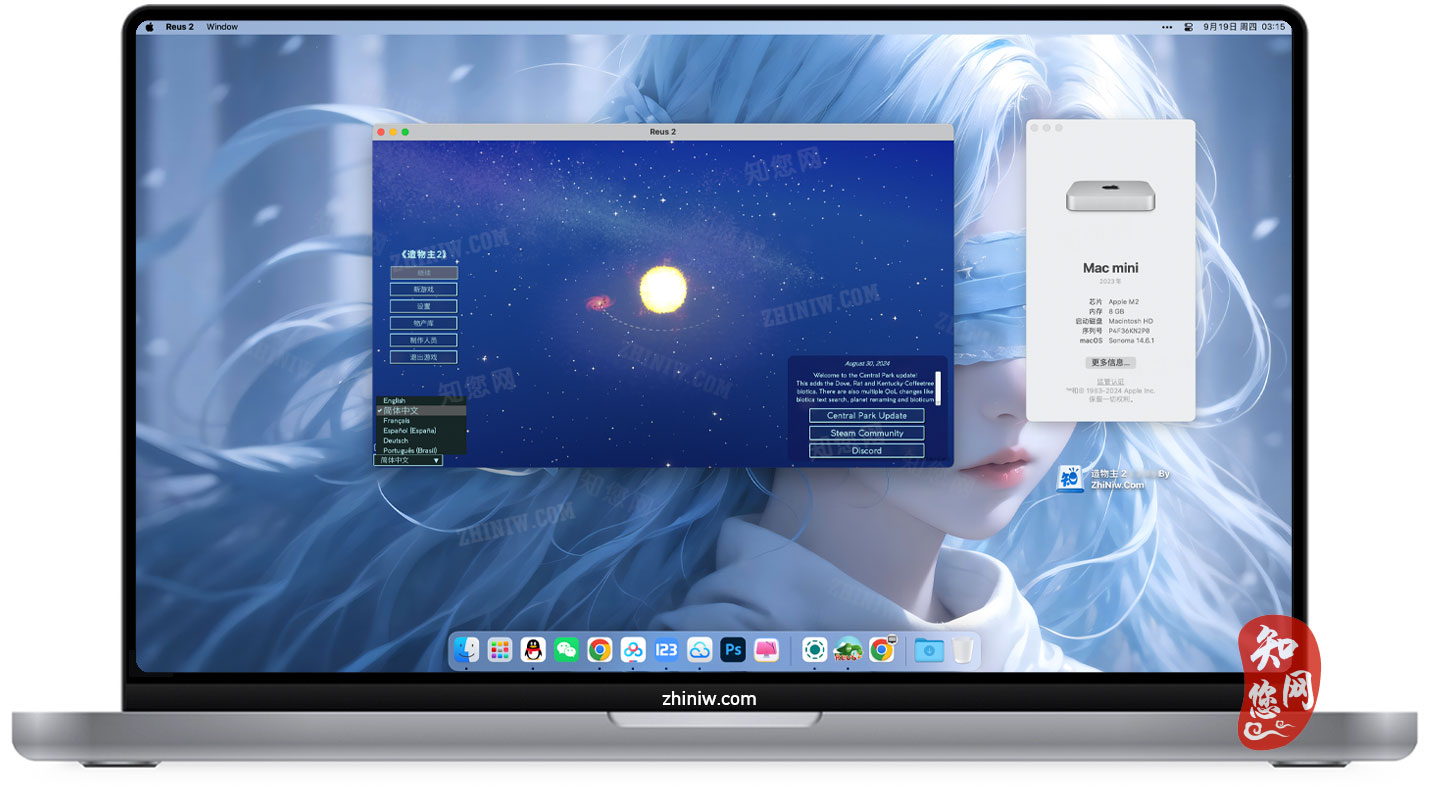This screenshot has height=797, width=1429.
Task: Open Launchpad in the Dock
Action: [x=500, y=650]
